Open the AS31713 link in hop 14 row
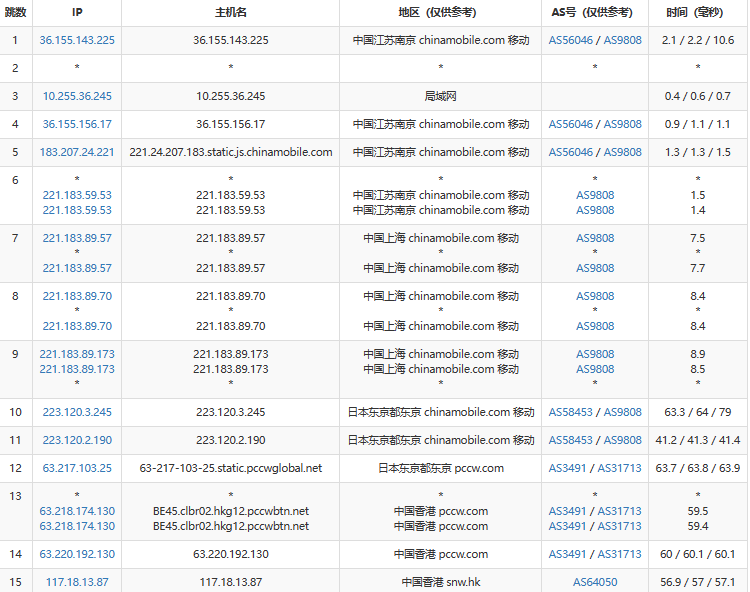Screen dimensions: 750x592 [619, 554]
